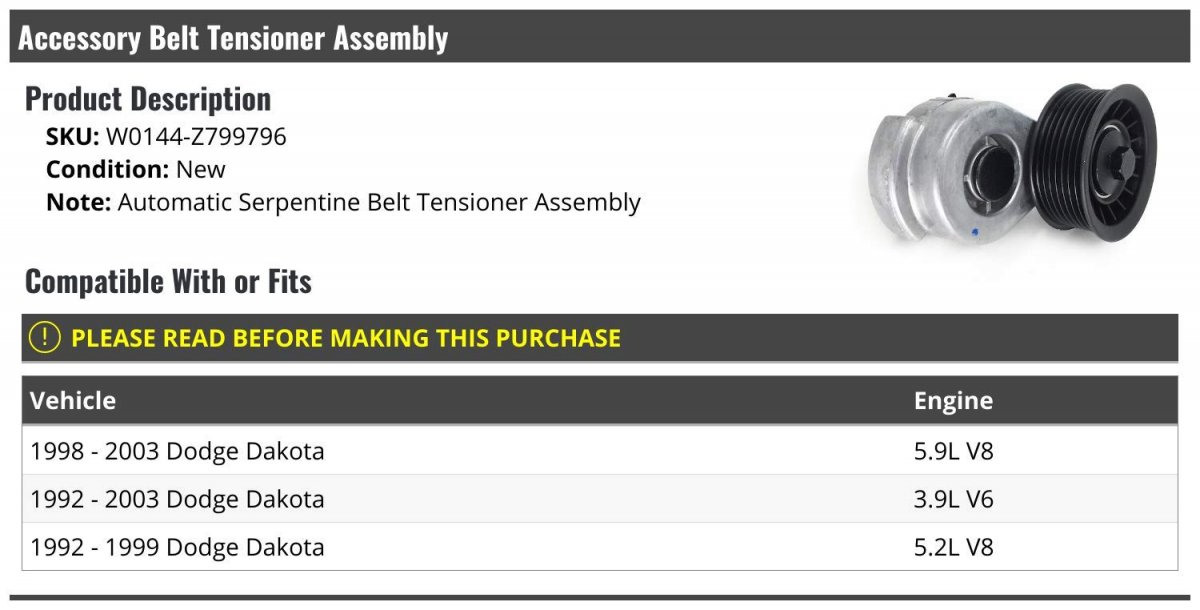
Task: Click the Engine column header
Action: click(953, 401)
